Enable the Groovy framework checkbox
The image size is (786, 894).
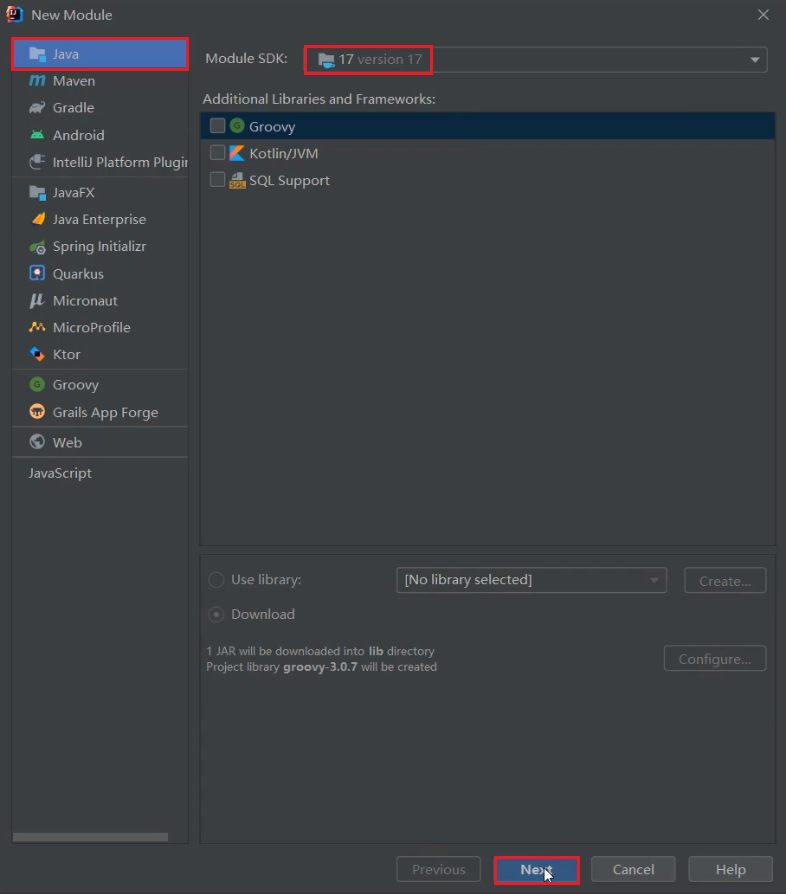click(217, 125)
